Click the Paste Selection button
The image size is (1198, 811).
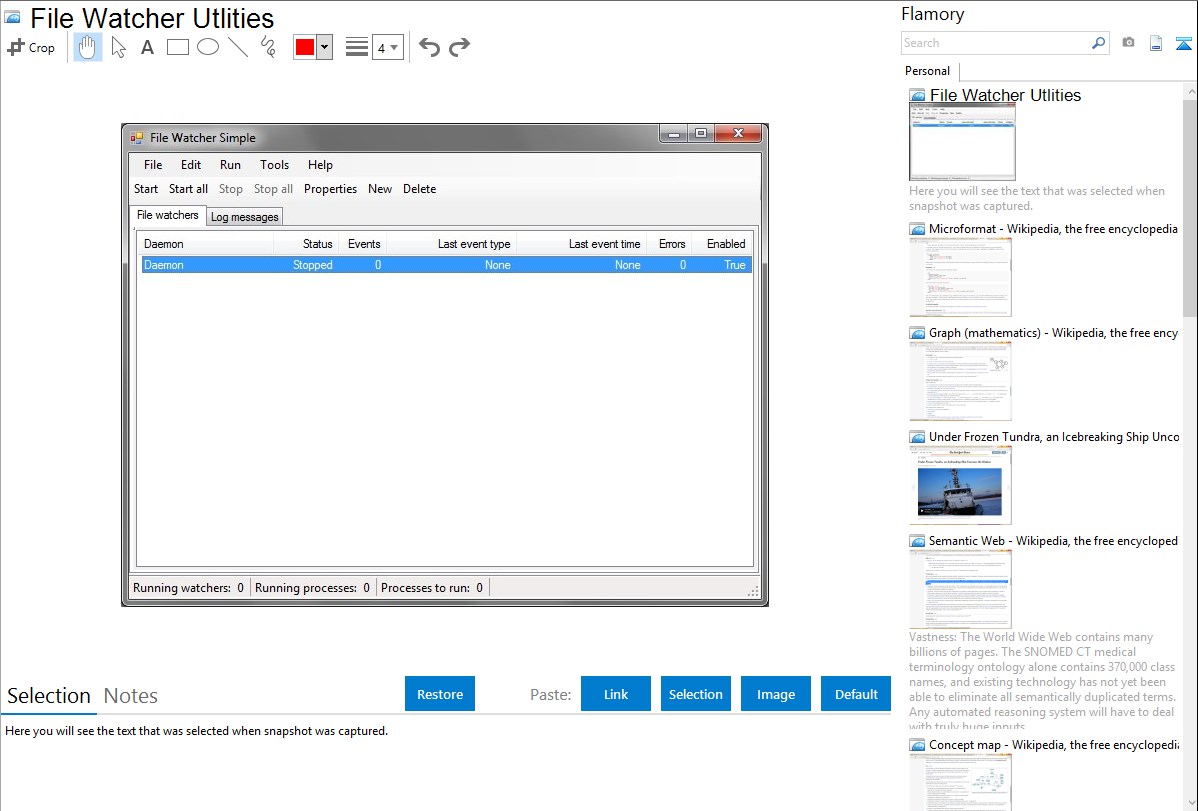[695, 694]
